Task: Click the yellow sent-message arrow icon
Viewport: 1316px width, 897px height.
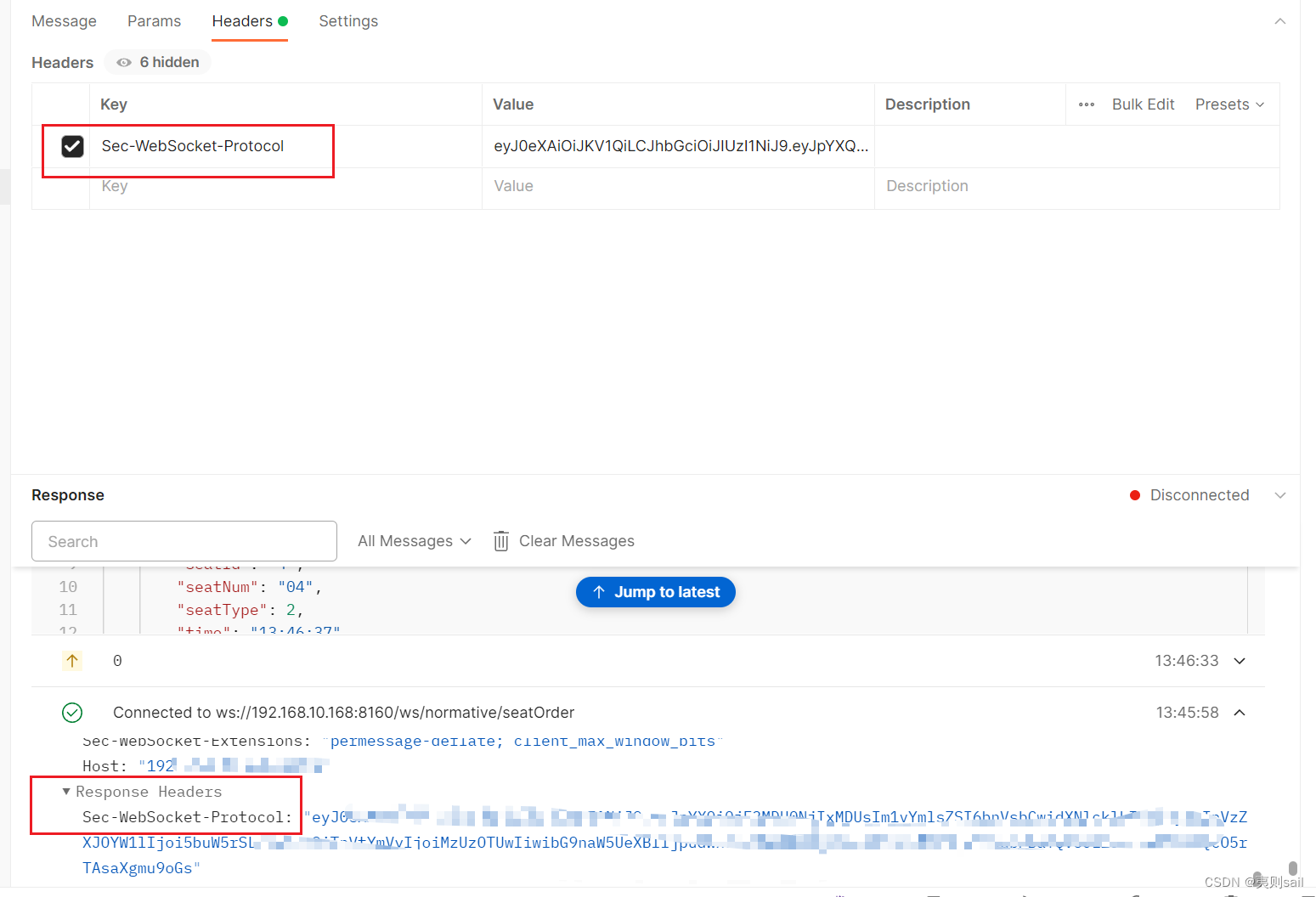Action: coord(72,660)
